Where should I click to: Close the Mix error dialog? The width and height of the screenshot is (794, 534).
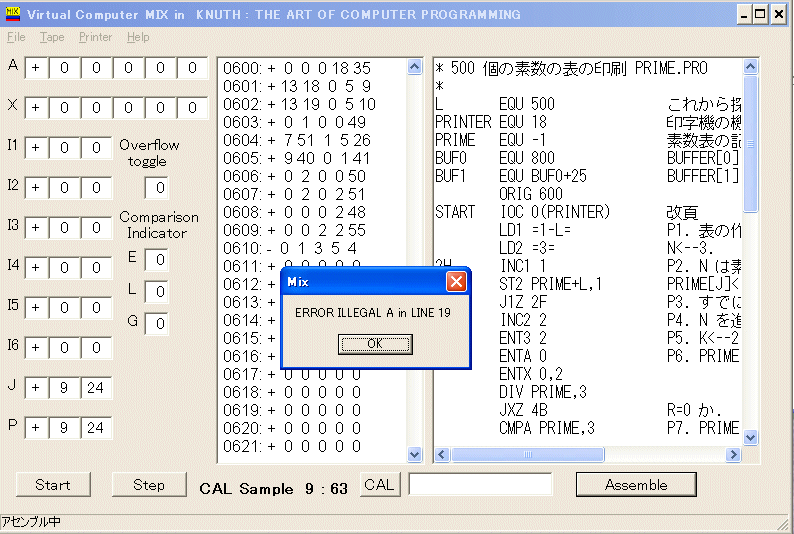coord(456,281)
